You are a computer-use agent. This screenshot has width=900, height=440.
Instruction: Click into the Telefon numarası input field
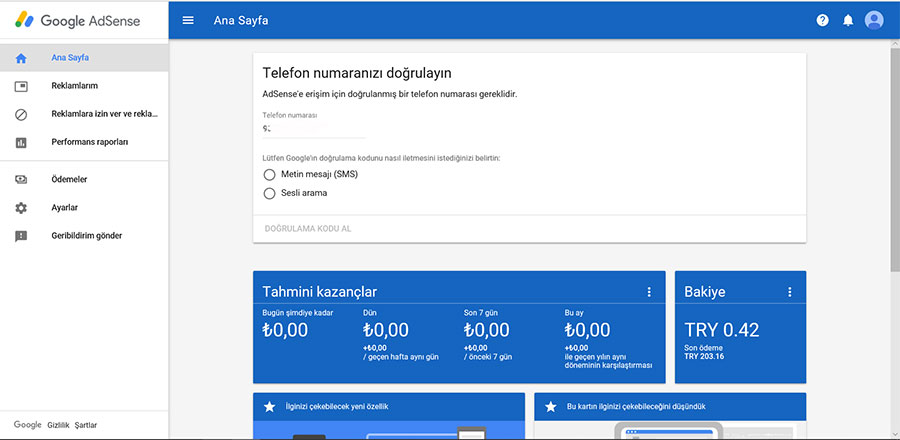coord(314,129)
